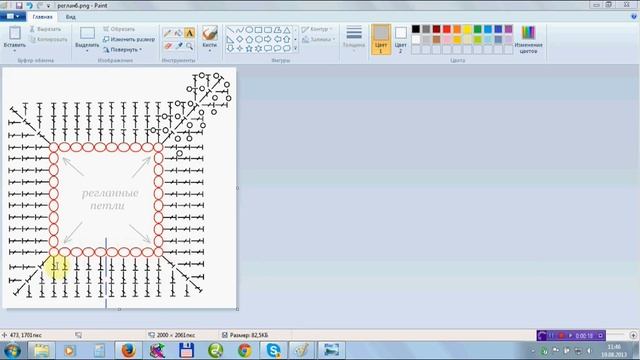
Task: Open Firefox from the taskbar
Action: 128,351
